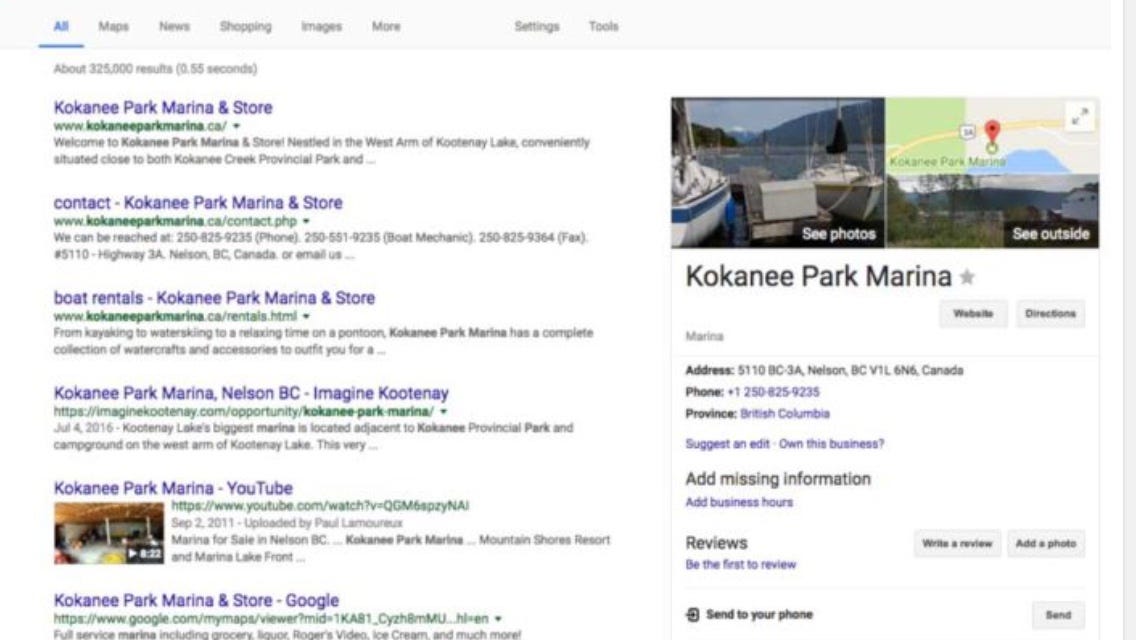The height and width of the screenshot is (640, 1136).
Task: Click Add business hours
Action: tap(739, 502)
